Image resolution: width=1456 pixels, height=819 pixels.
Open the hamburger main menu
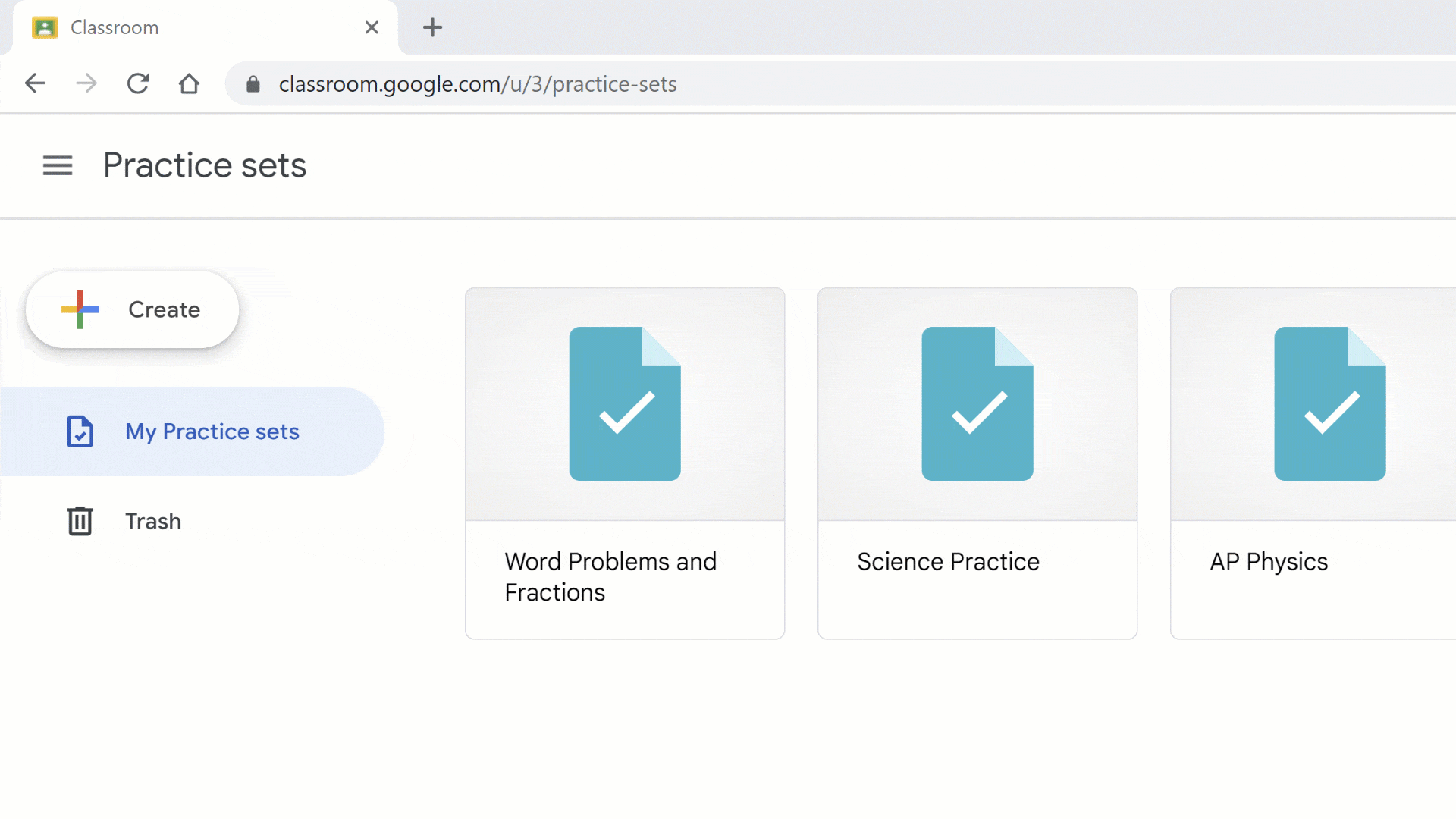[x=58, y=165]
